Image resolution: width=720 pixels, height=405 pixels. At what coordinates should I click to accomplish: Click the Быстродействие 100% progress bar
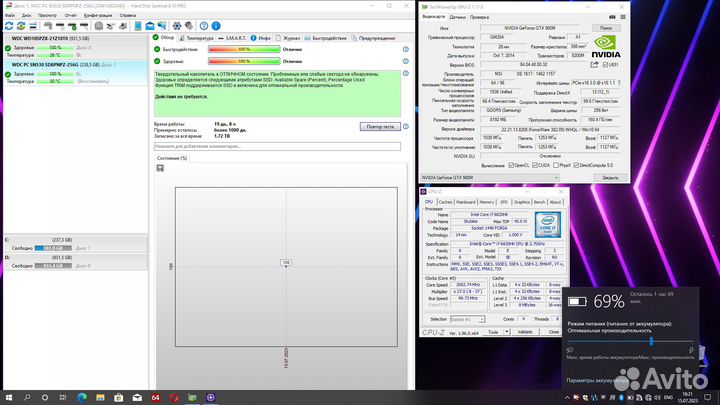(244, 49)
